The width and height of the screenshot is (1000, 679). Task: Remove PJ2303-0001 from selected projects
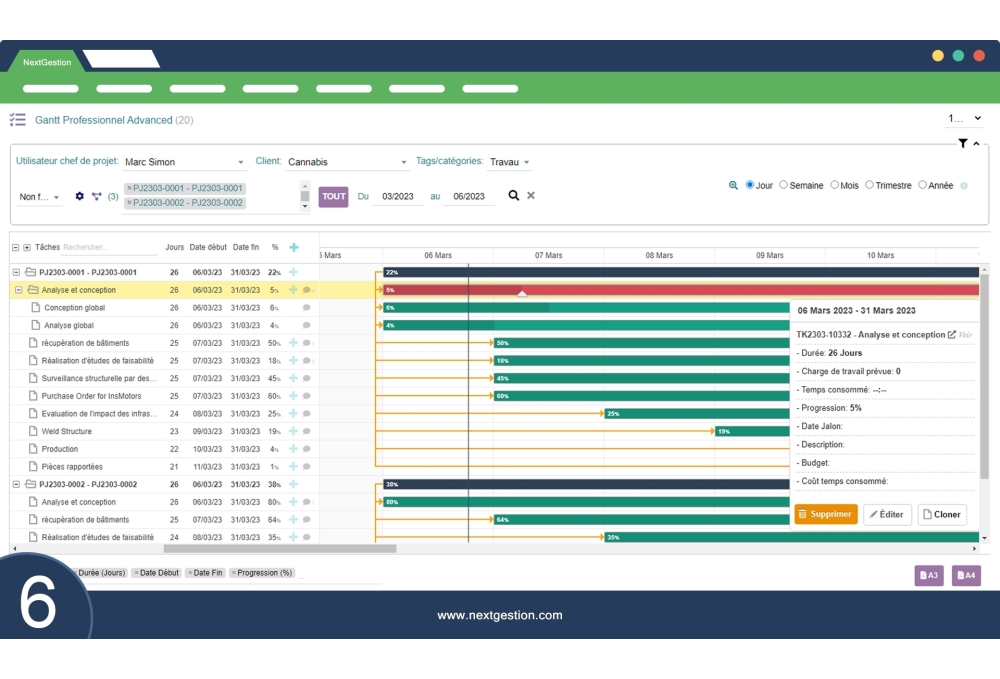tap(127, 188)
